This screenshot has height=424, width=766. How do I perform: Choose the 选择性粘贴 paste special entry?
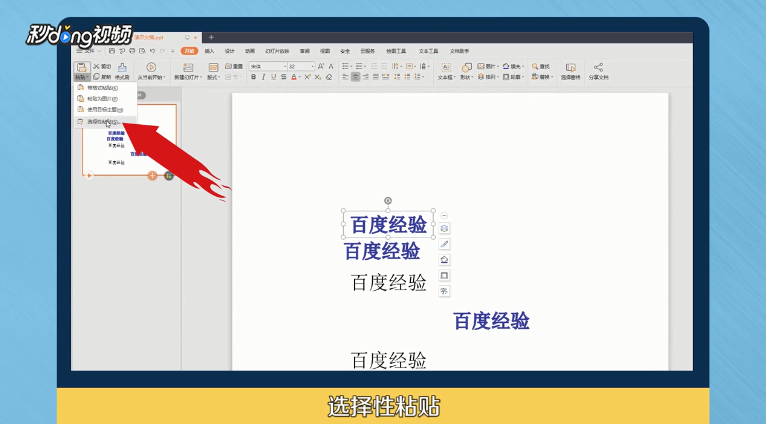click(105, 122)
